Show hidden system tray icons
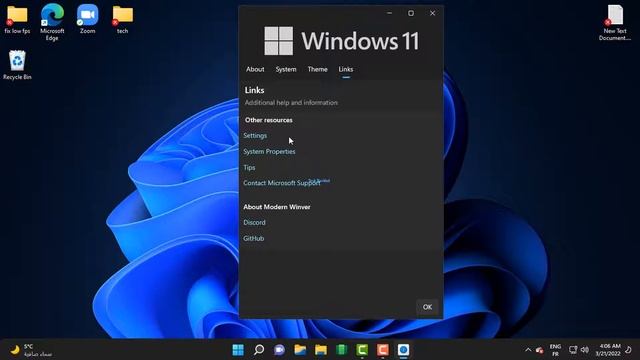640x360 pixels. (528, 350)
